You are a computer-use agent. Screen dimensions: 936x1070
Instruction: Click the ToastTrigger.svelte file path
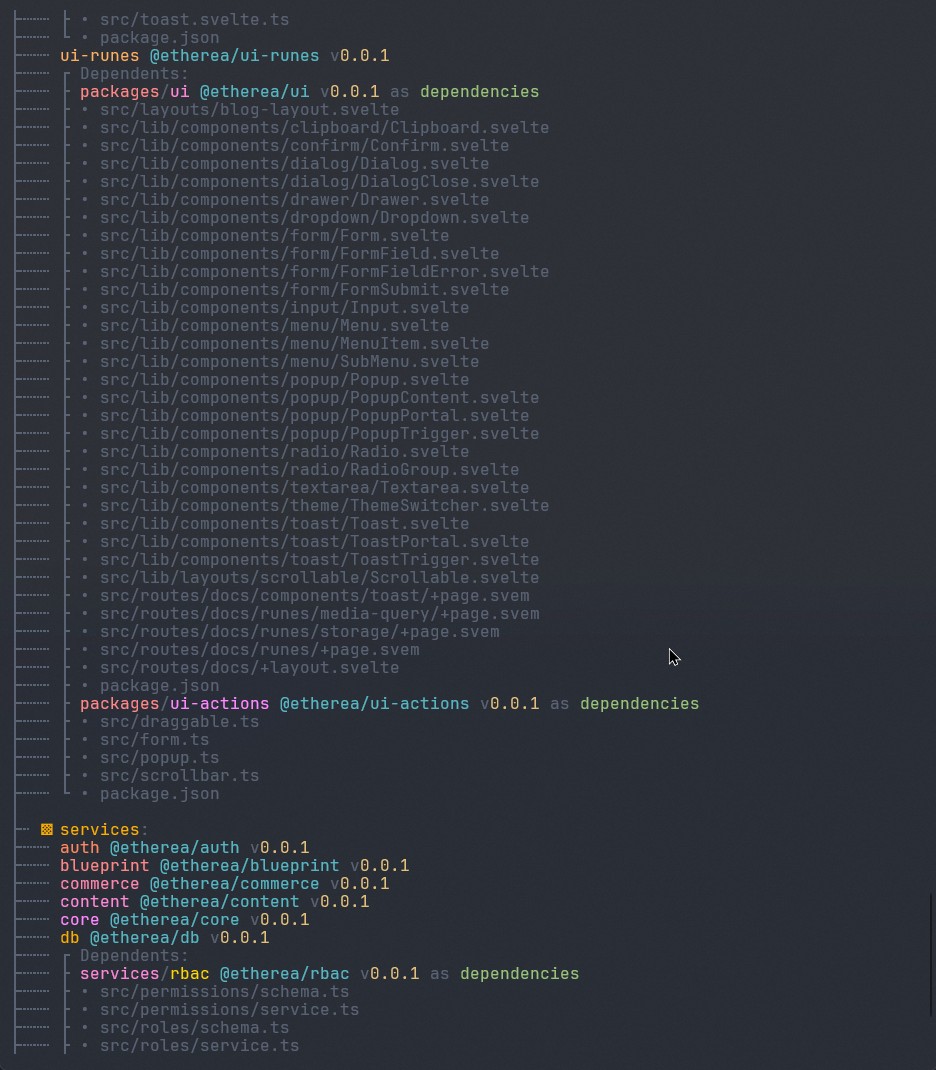point(319,560)
